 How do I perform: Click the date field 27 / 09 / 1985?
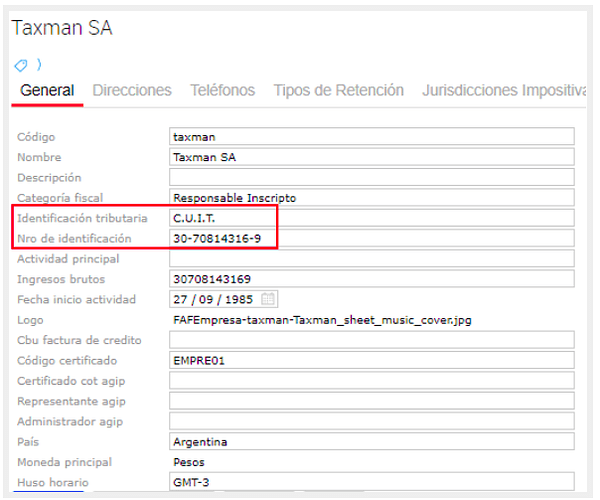click(x=223, y=299)
